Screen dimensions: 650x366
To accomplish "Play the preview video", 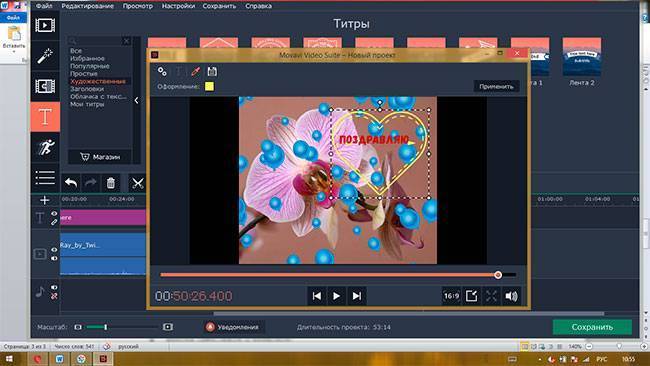I will 336,296.
